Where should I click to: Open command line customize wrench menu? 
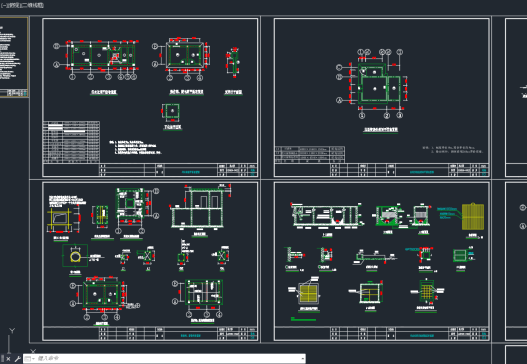pos(18,359)
